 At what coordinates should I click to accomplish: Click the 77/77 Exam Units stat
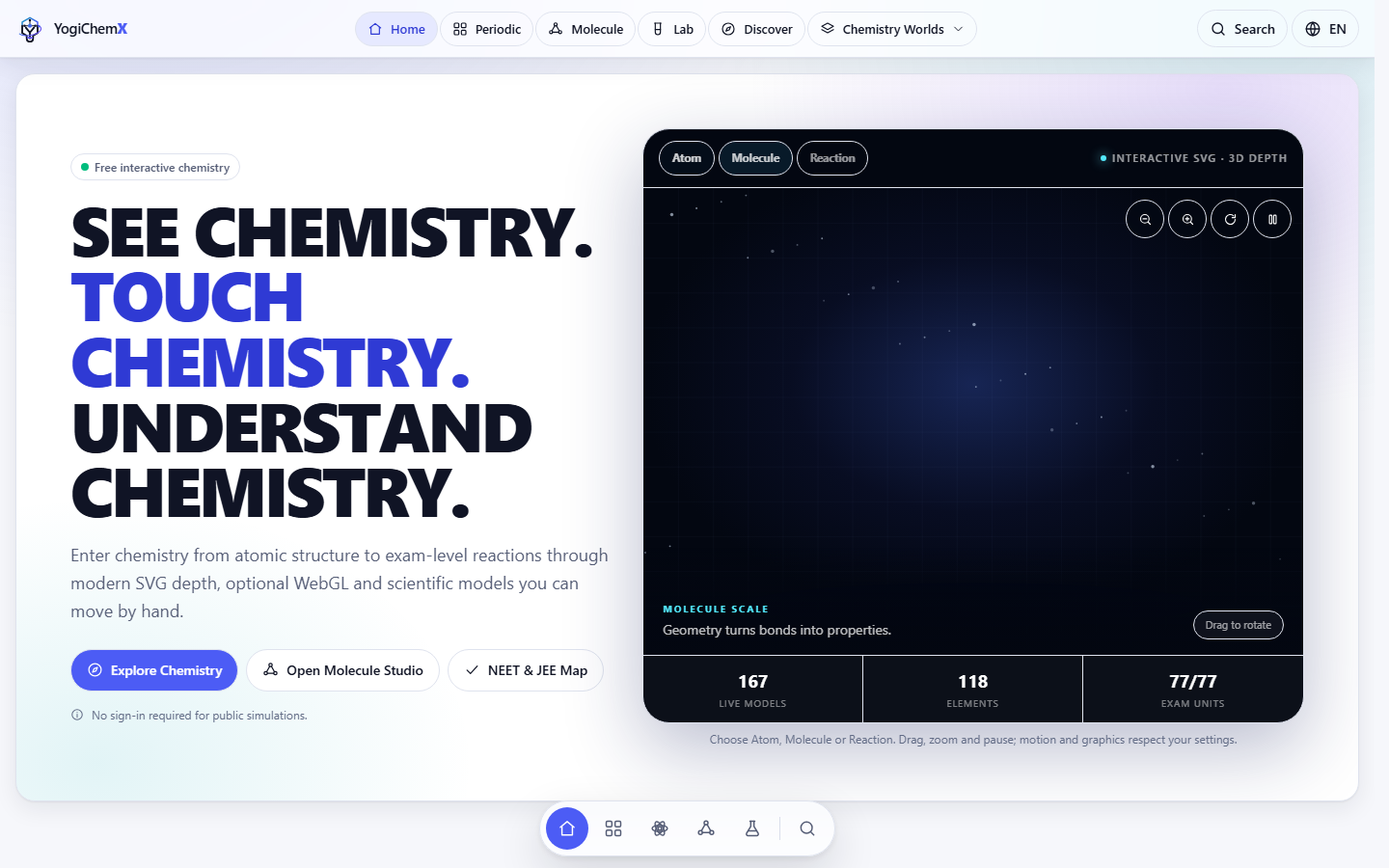pyautogui.click(x=1193, y=690)
